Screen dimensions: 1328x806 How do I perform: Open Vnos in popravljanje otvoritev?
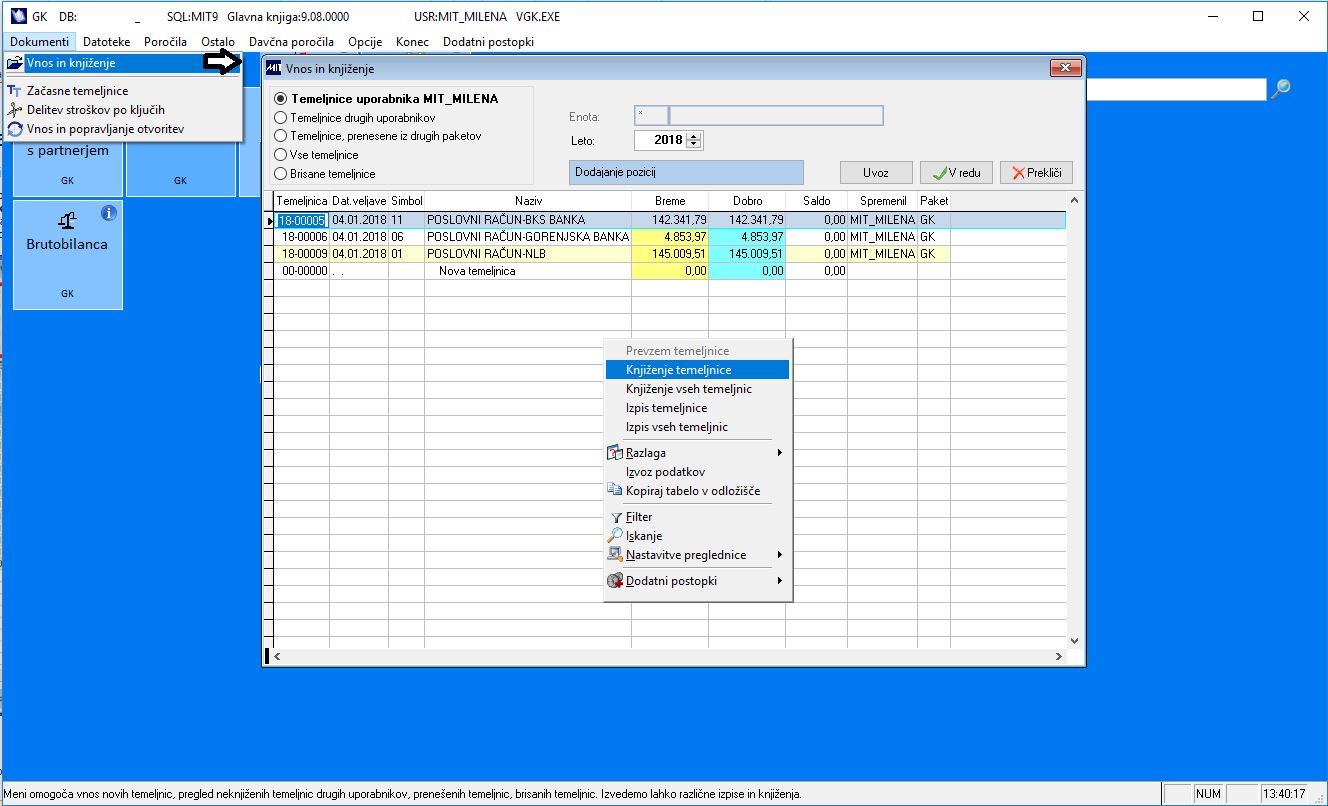coord(105,129)
